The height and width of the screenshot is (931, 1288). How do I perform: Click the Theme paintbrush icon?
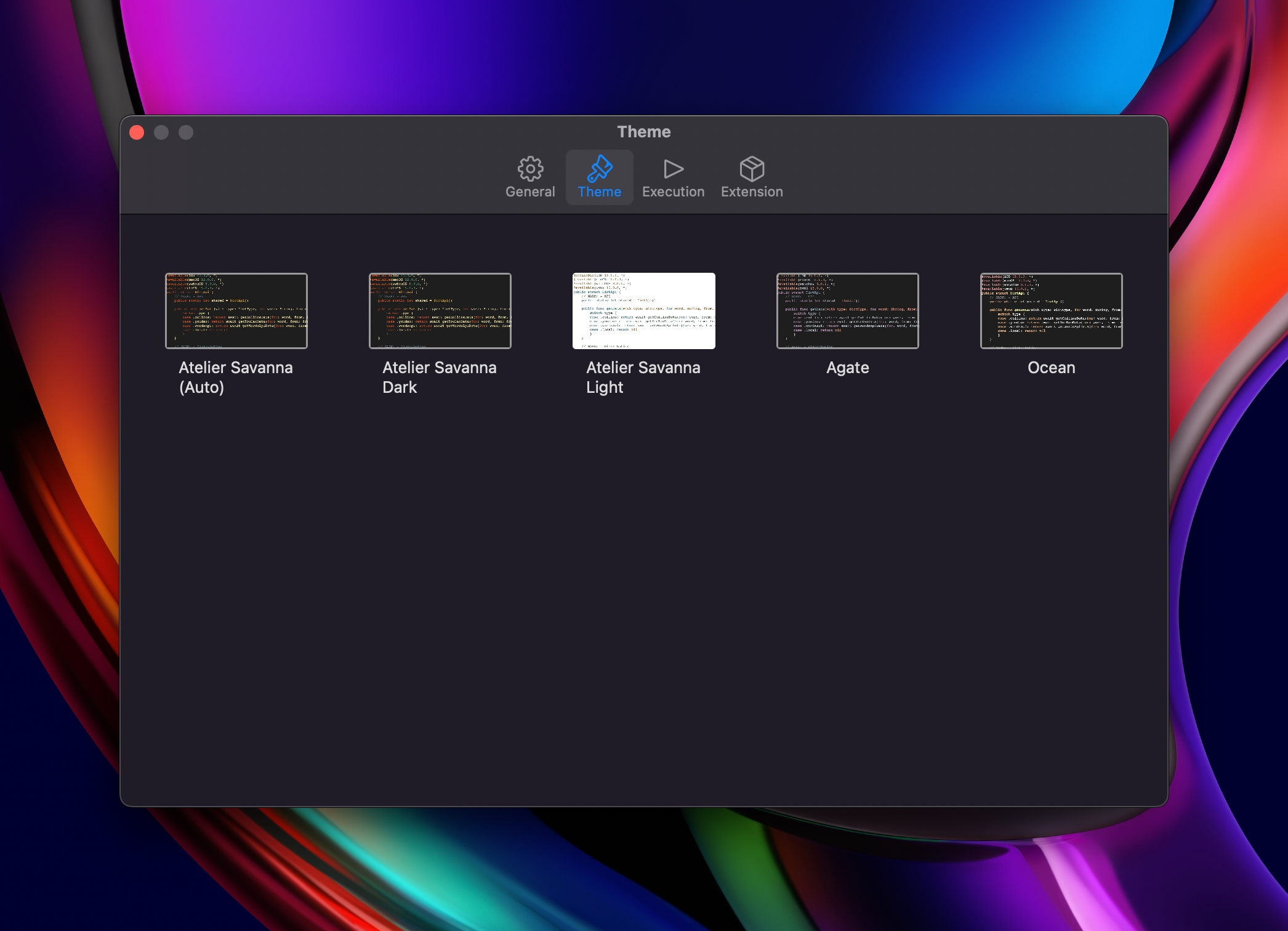click(x=599, y=168)
